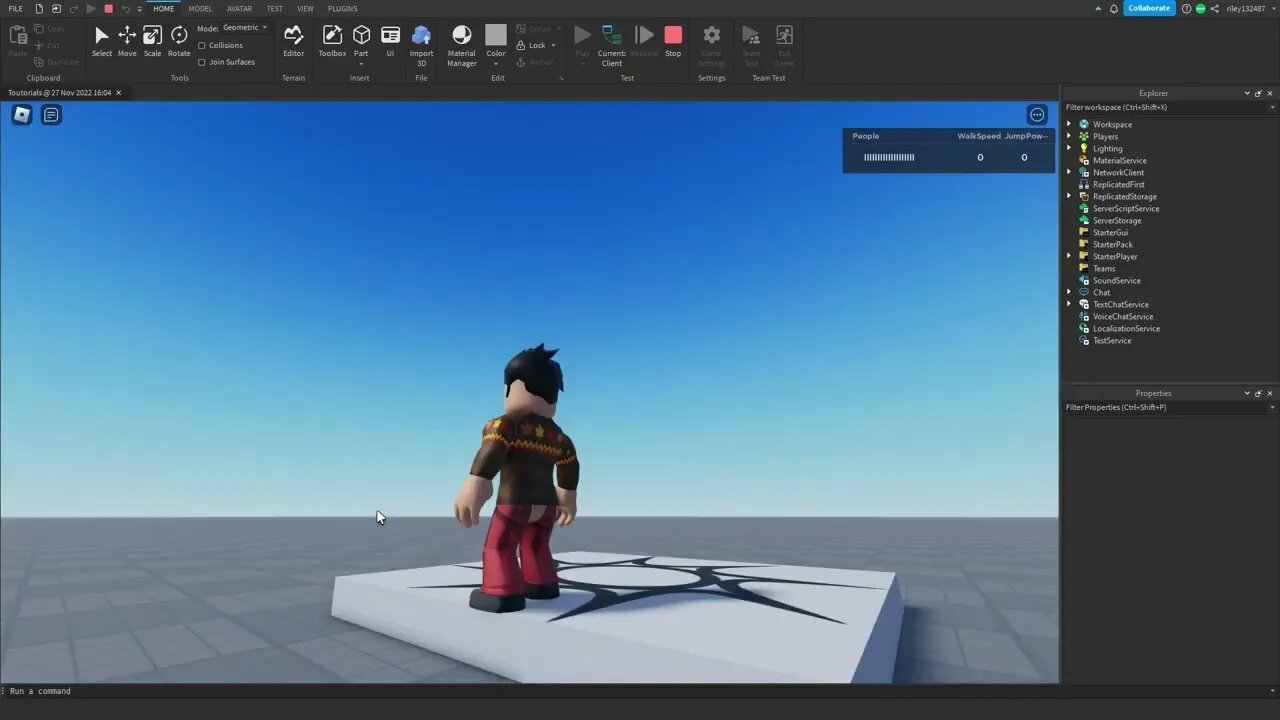Select MaterialService in Explorer
The image size is (1280, 720).
point(1120,160)
